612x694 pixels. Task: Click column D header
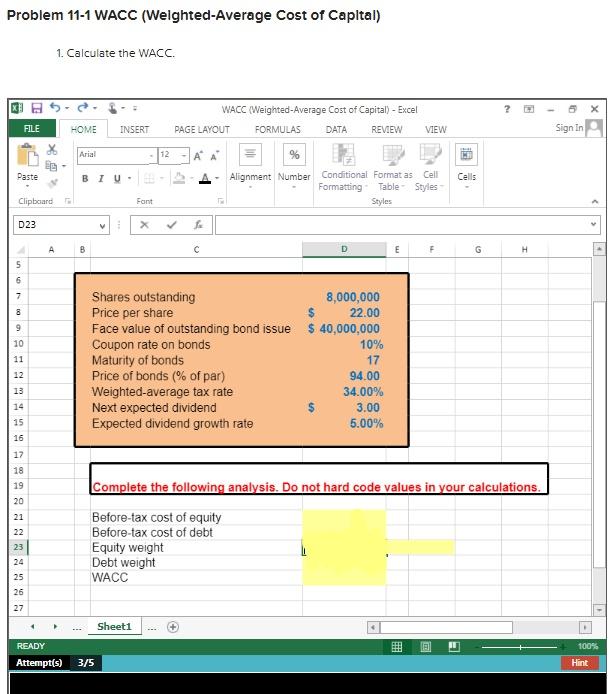[344, 249]
